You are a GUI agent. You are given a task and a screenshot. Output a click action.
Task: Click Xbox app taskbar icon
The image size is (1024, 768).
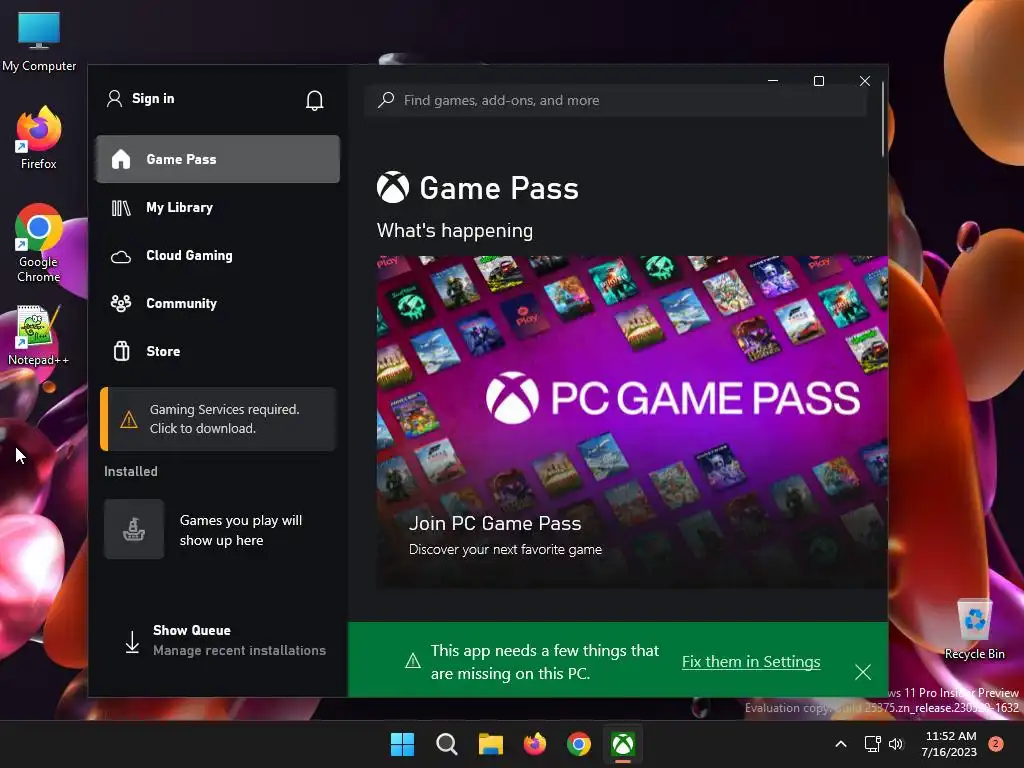[623, 744]
